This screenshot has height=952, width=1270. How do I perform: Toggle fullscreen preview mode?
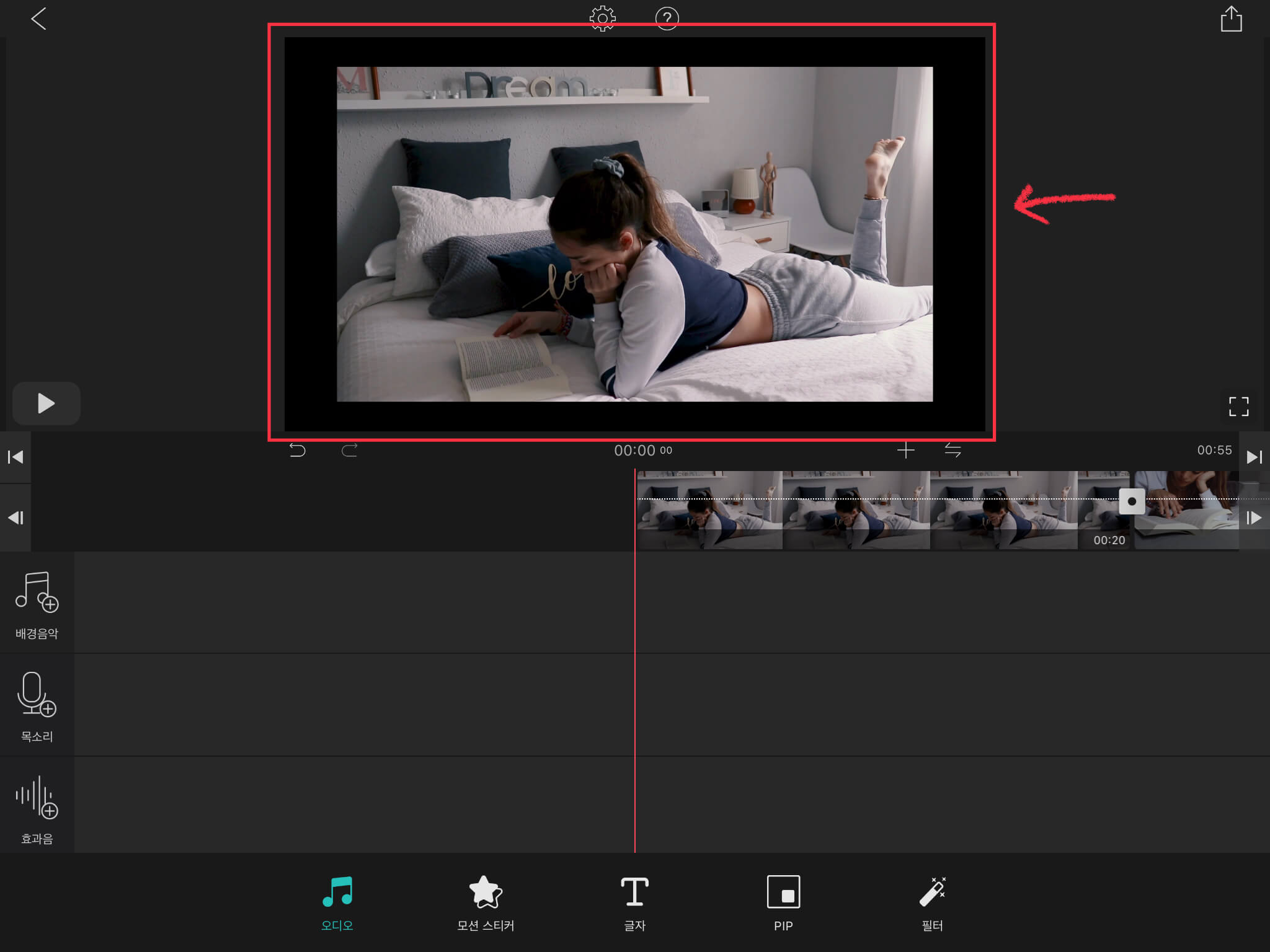[x=1238, y=407]
